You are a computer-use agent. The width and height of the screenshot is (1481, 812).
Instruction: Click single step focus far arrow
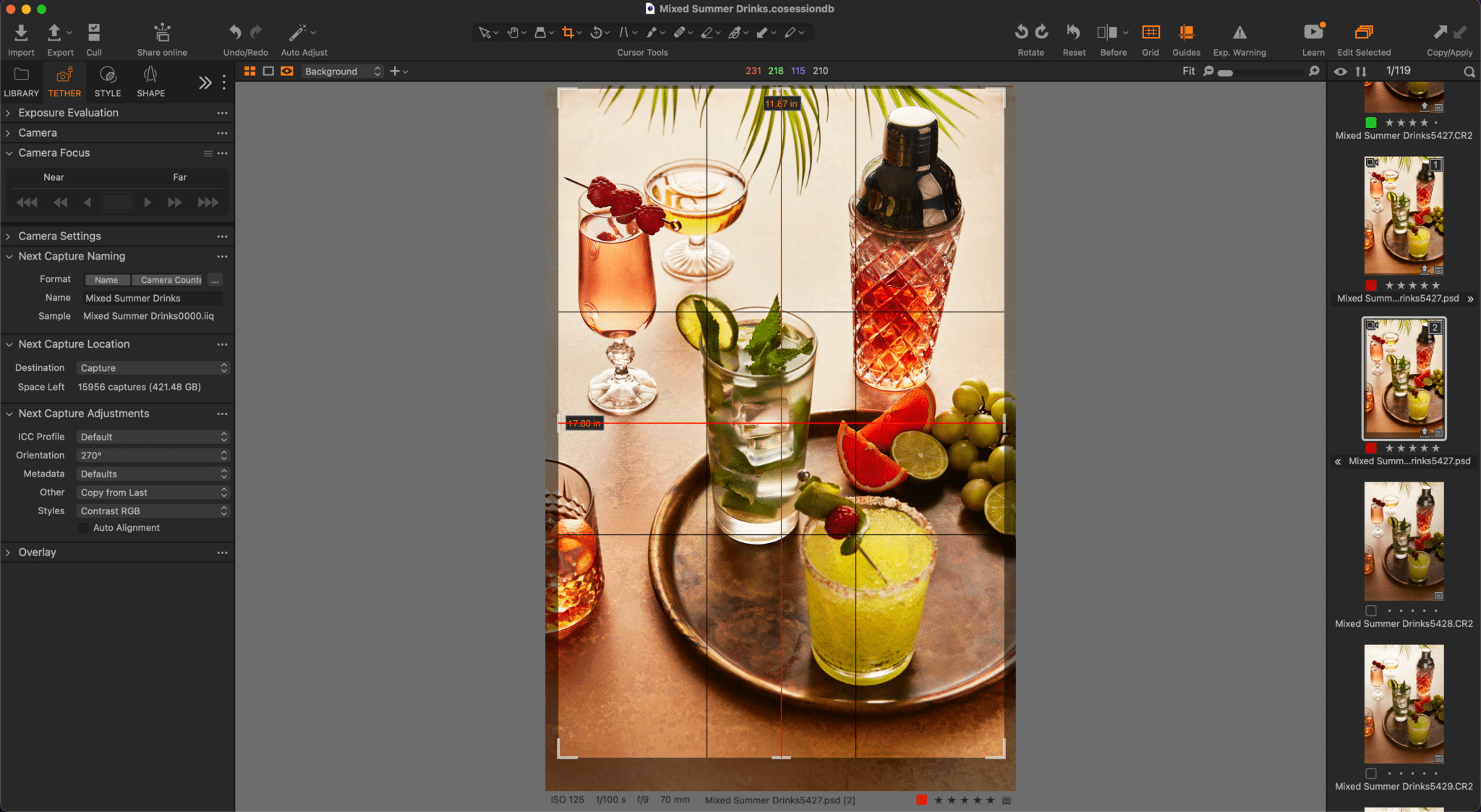[148, 202]
